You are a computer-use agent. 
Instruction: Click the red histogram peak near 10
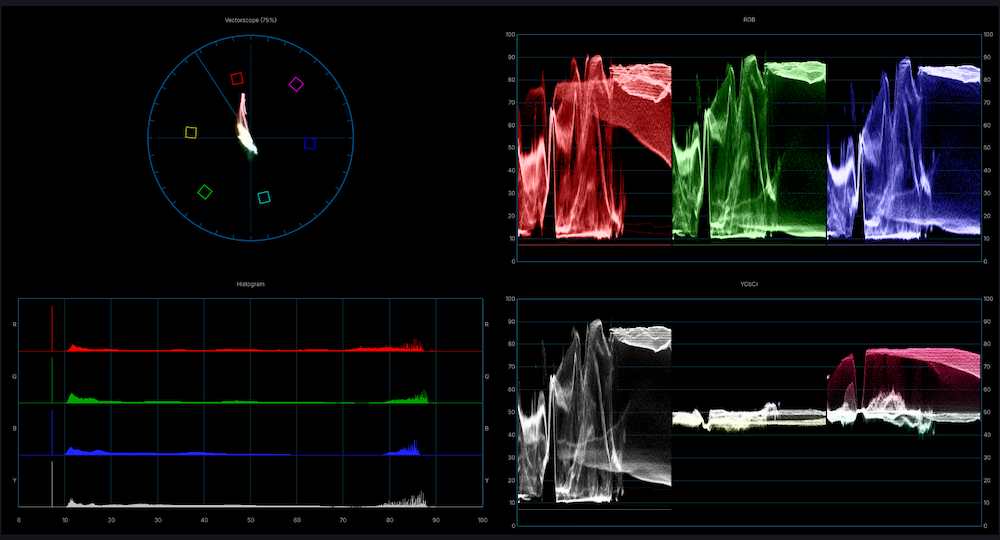[x=73, y=347]
